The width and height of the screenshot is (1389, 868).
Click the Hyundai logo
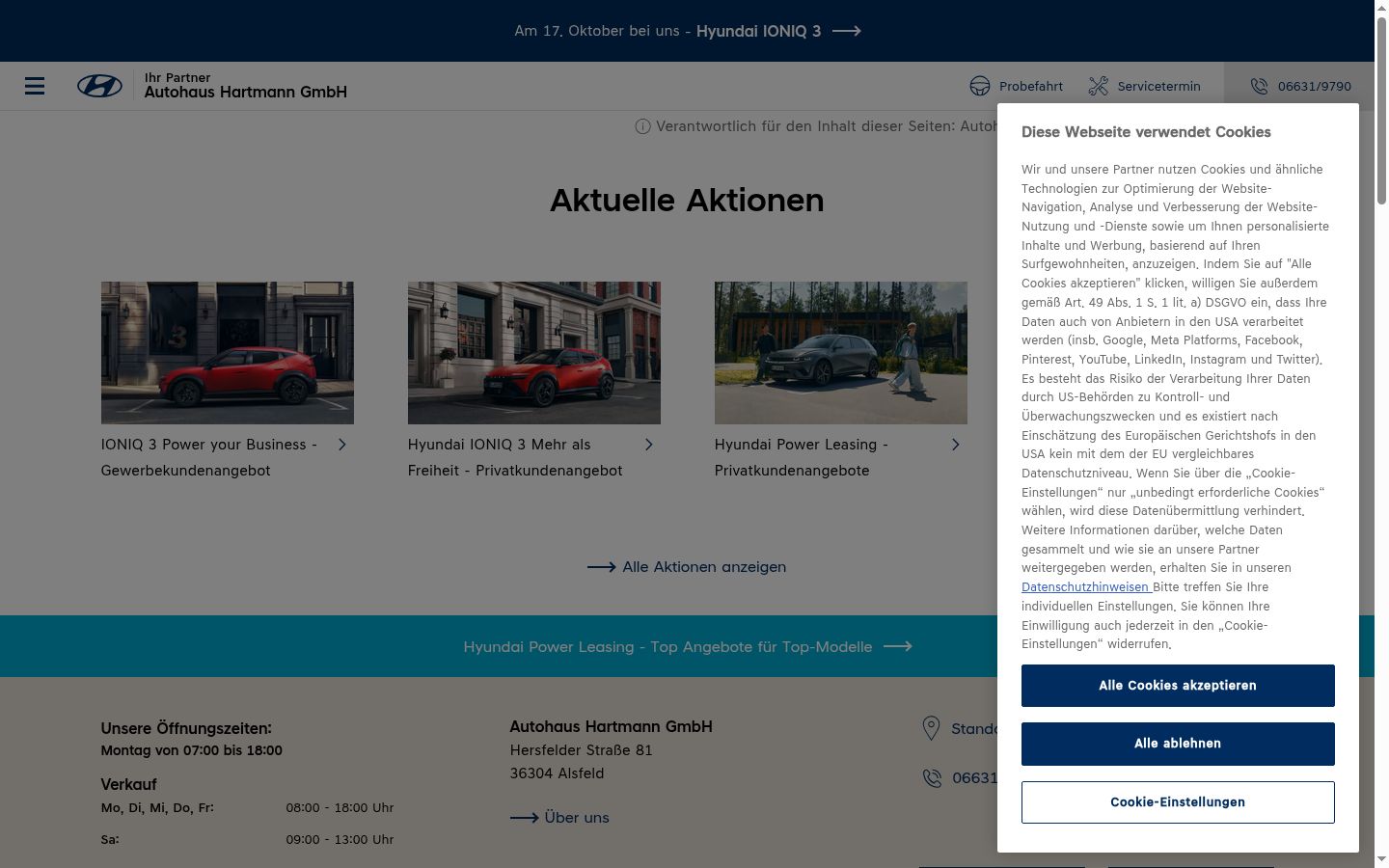coord(99,86)
